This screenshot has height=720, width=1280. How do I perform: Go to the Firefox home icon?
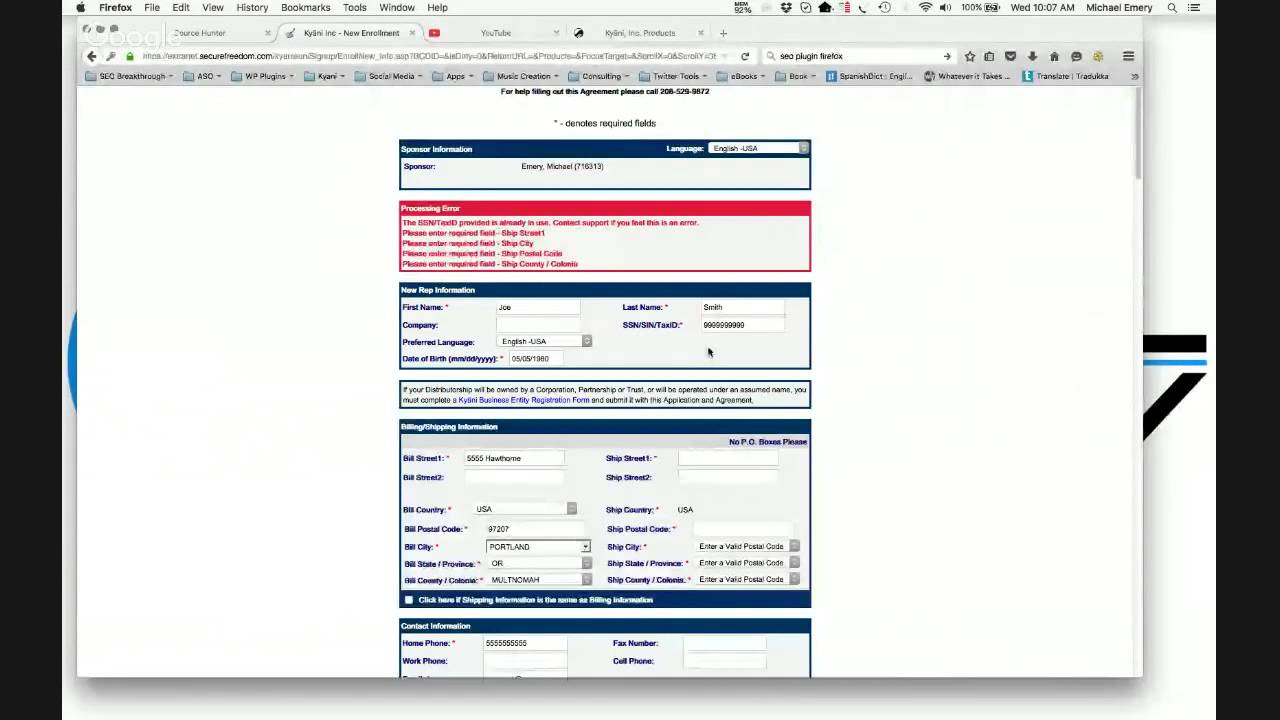[1054, 56]
